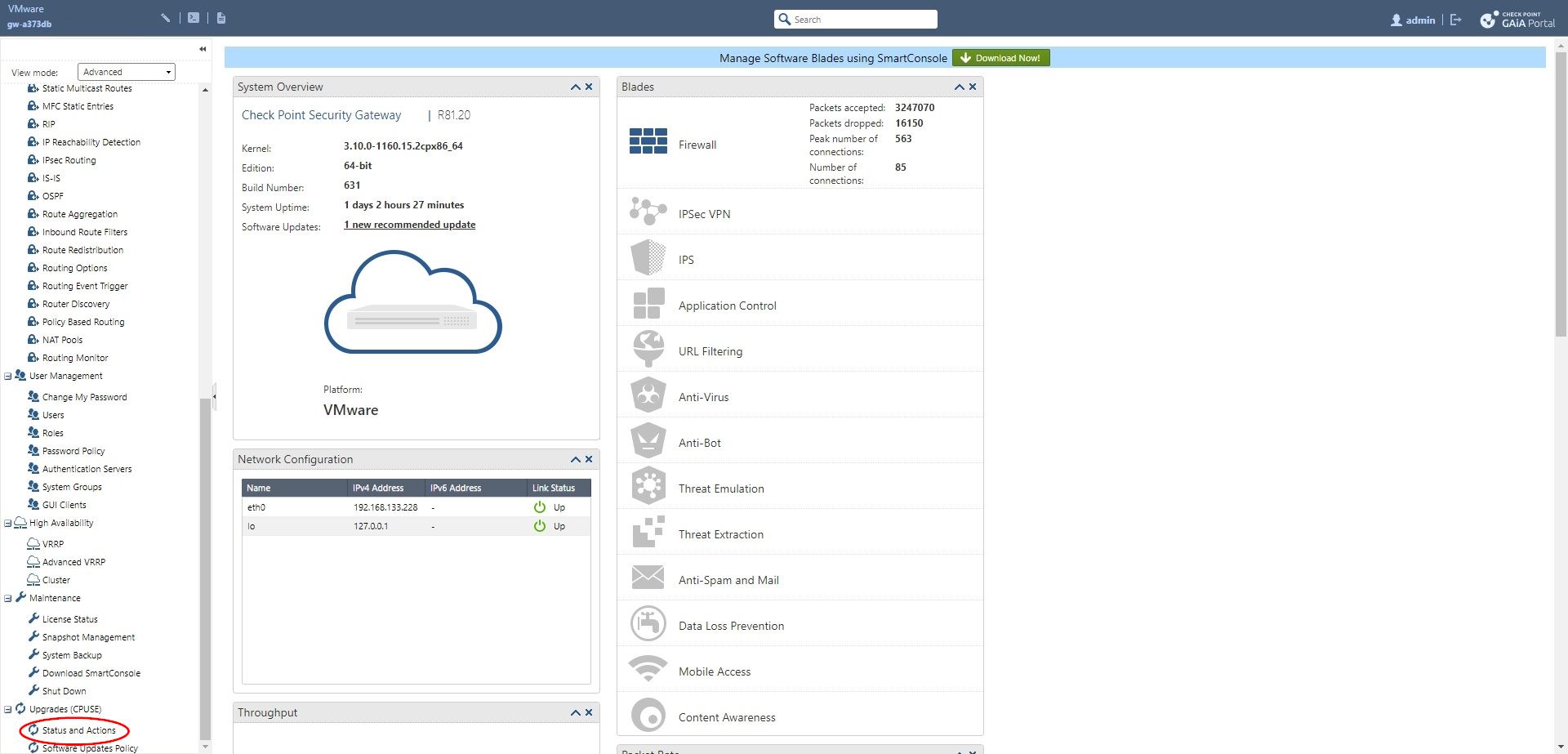Open the View mode dropdown
This screenshot has height=754, width=1568.
tap(127, 72)
